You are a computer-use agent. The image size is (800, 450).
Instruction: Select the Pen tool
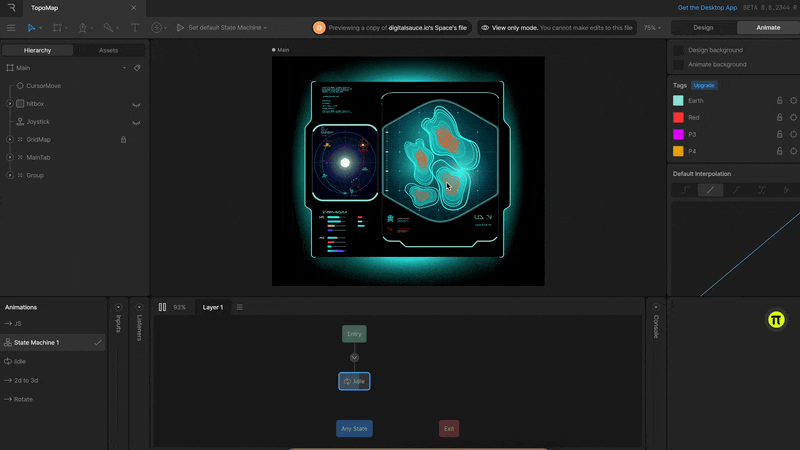84,28
